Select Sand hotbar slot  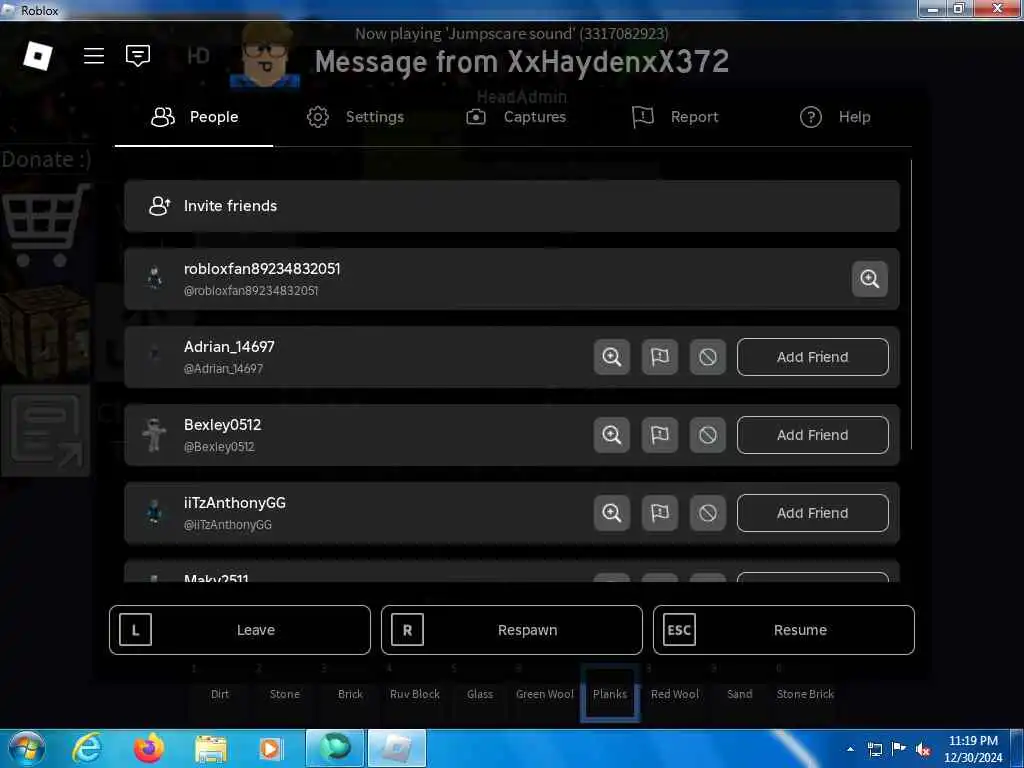click(x=740, y=694)
